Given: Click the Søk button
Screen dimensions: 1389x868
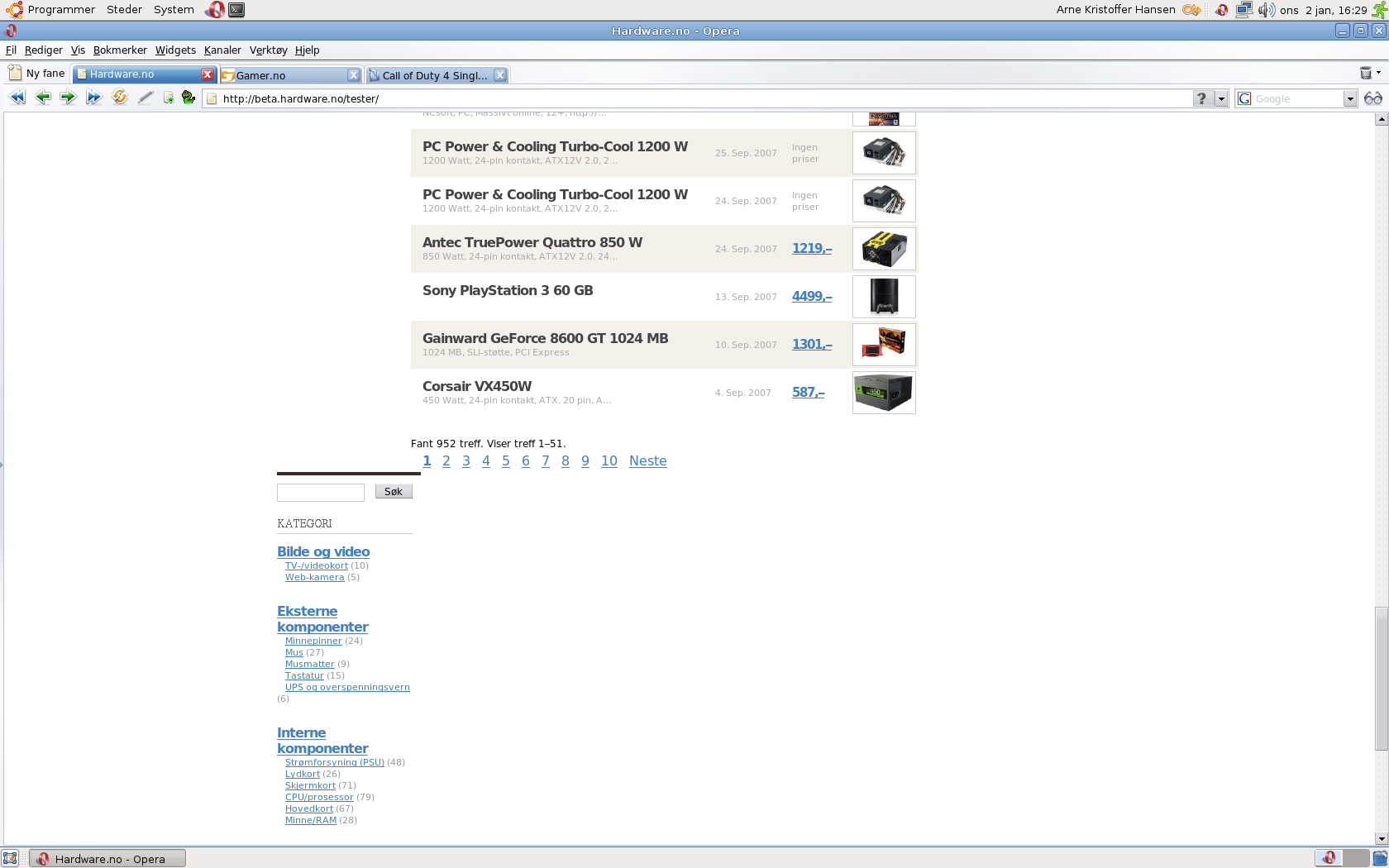Looking at the screenshot, I should (x=394, y=491).
